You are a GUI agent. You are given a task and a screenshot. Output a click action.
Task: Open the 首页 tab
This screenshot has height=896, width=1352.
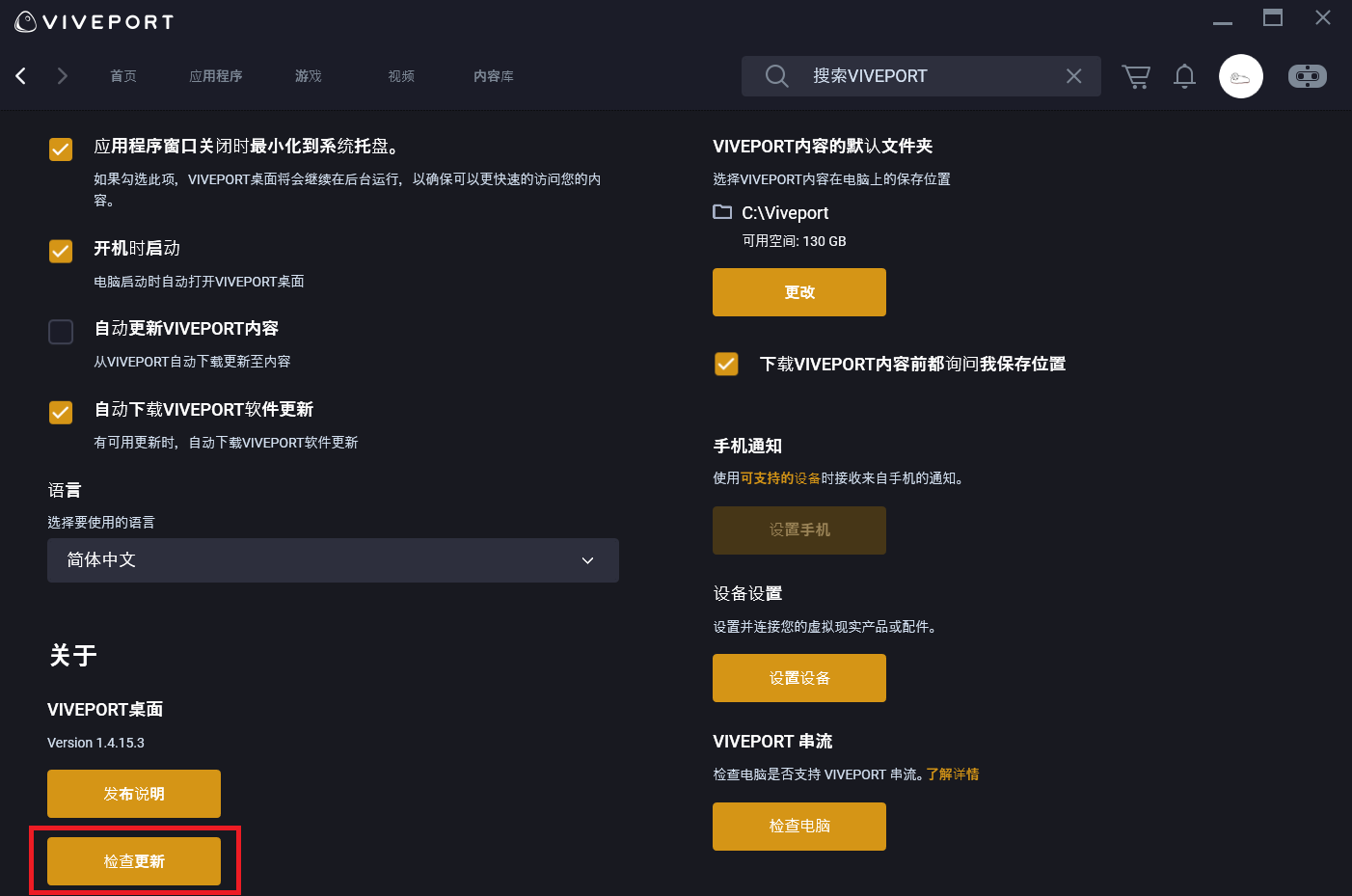tap(123, 76)
